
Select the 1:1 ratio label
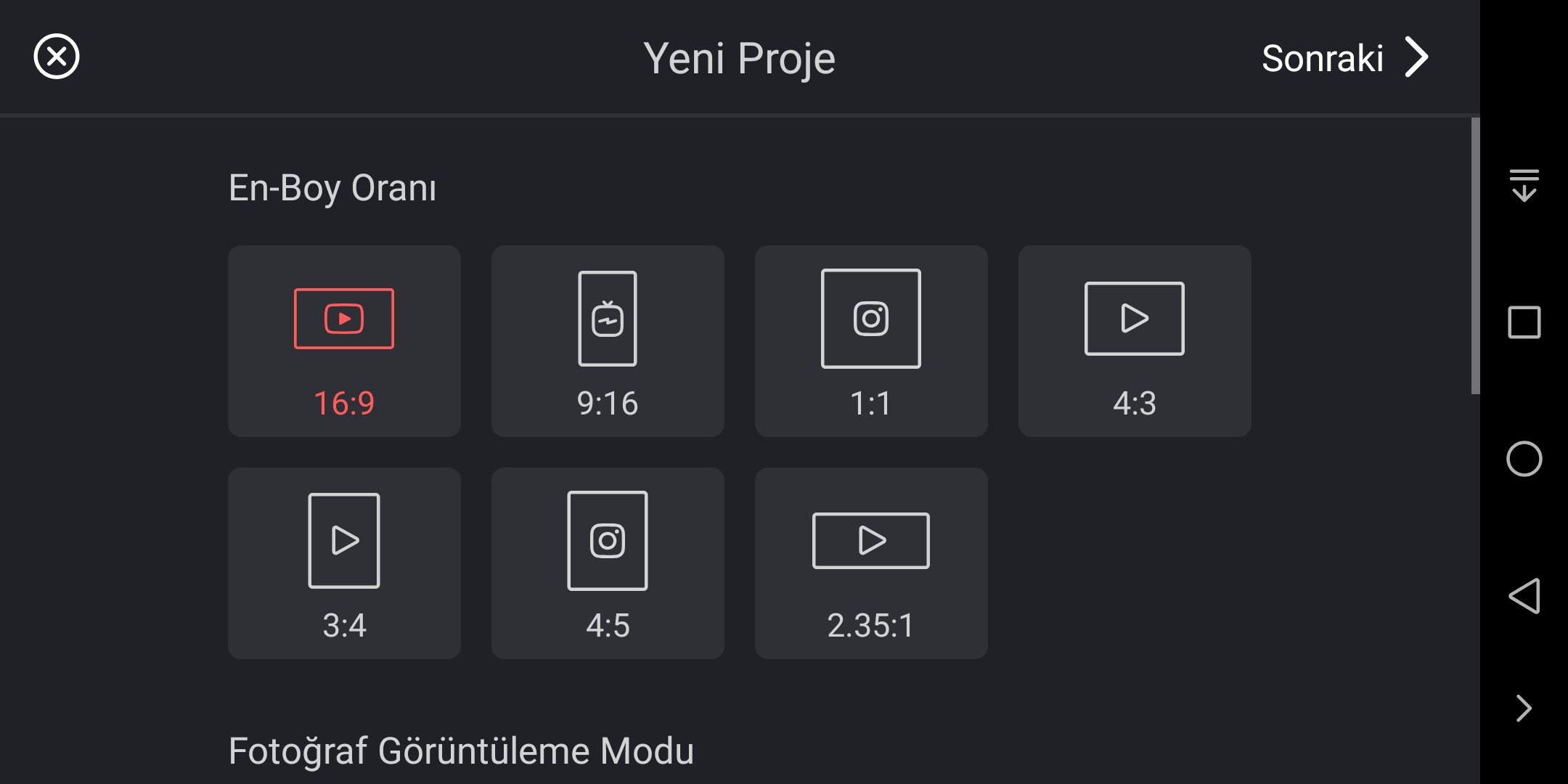[871, 404]
